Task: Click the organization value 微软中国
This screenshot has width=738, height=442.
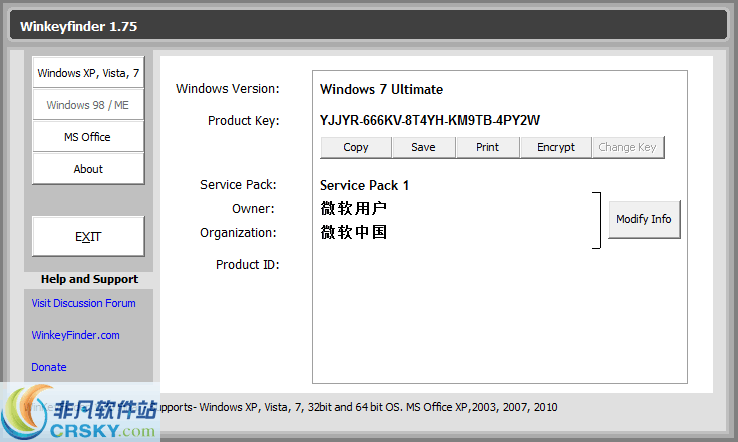Action: (x=353, y=232)
